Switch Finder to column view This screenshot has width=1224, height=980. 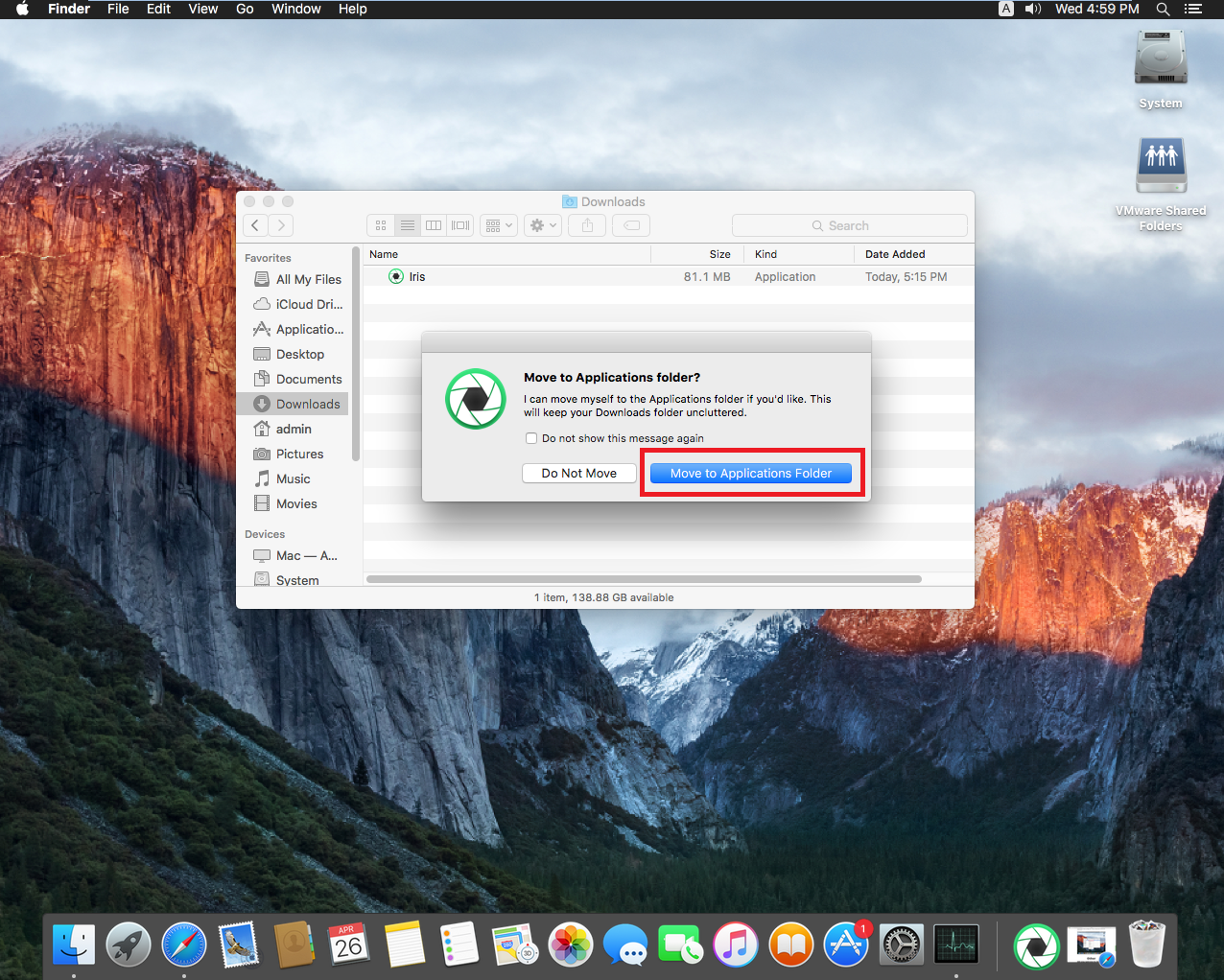point(434,225)
